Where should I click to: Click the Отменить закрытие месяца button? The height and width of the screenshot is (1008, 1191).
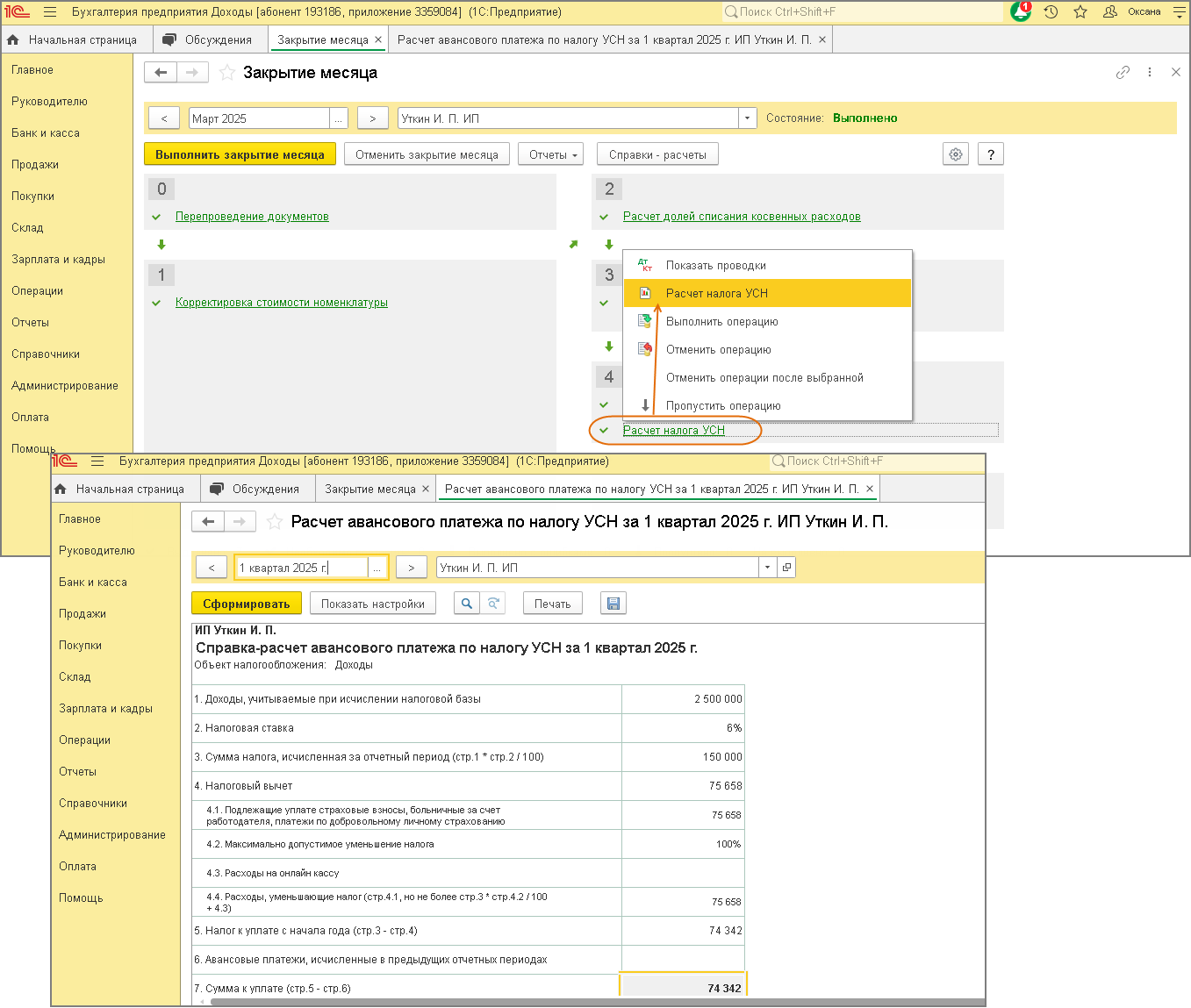tap(427, 154)
